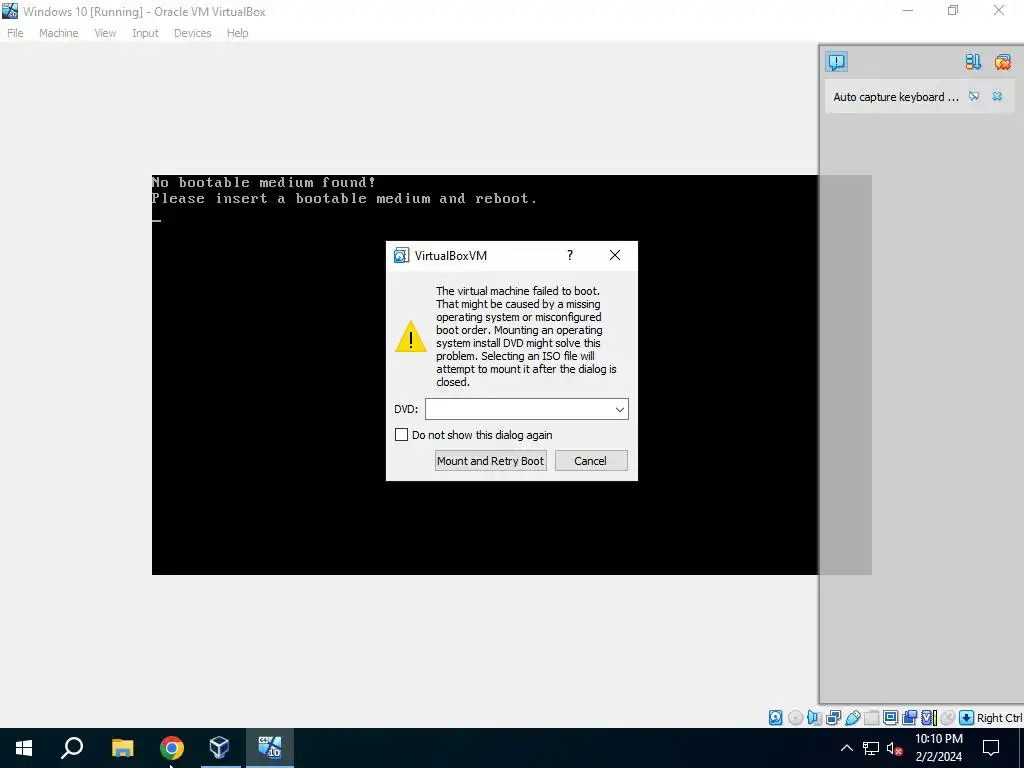Click the dismiss all notifications icon

(1002, 62)
